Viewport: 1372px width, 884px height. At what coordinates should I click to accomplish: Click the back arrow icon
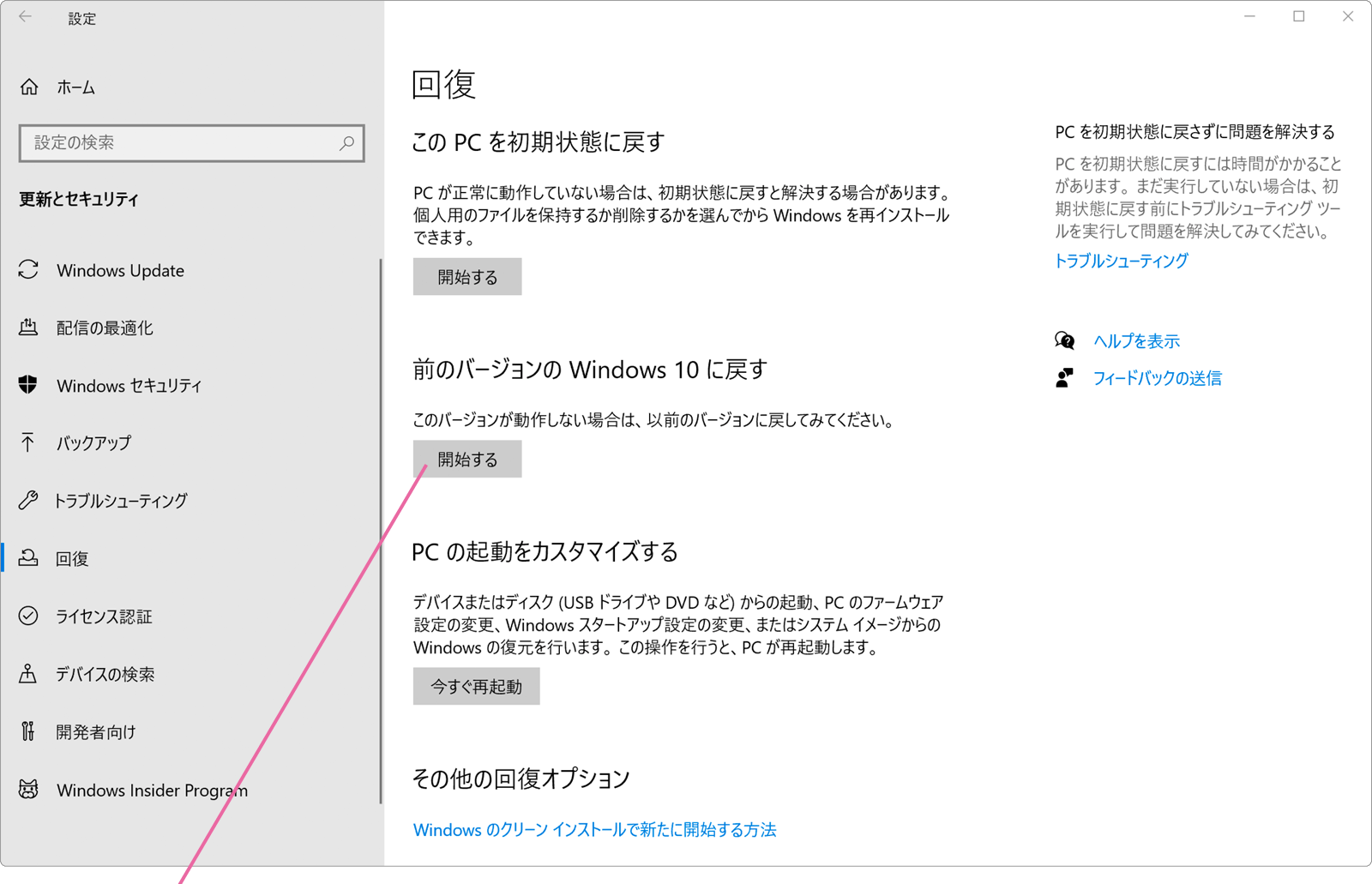click(x=25, y=16)
